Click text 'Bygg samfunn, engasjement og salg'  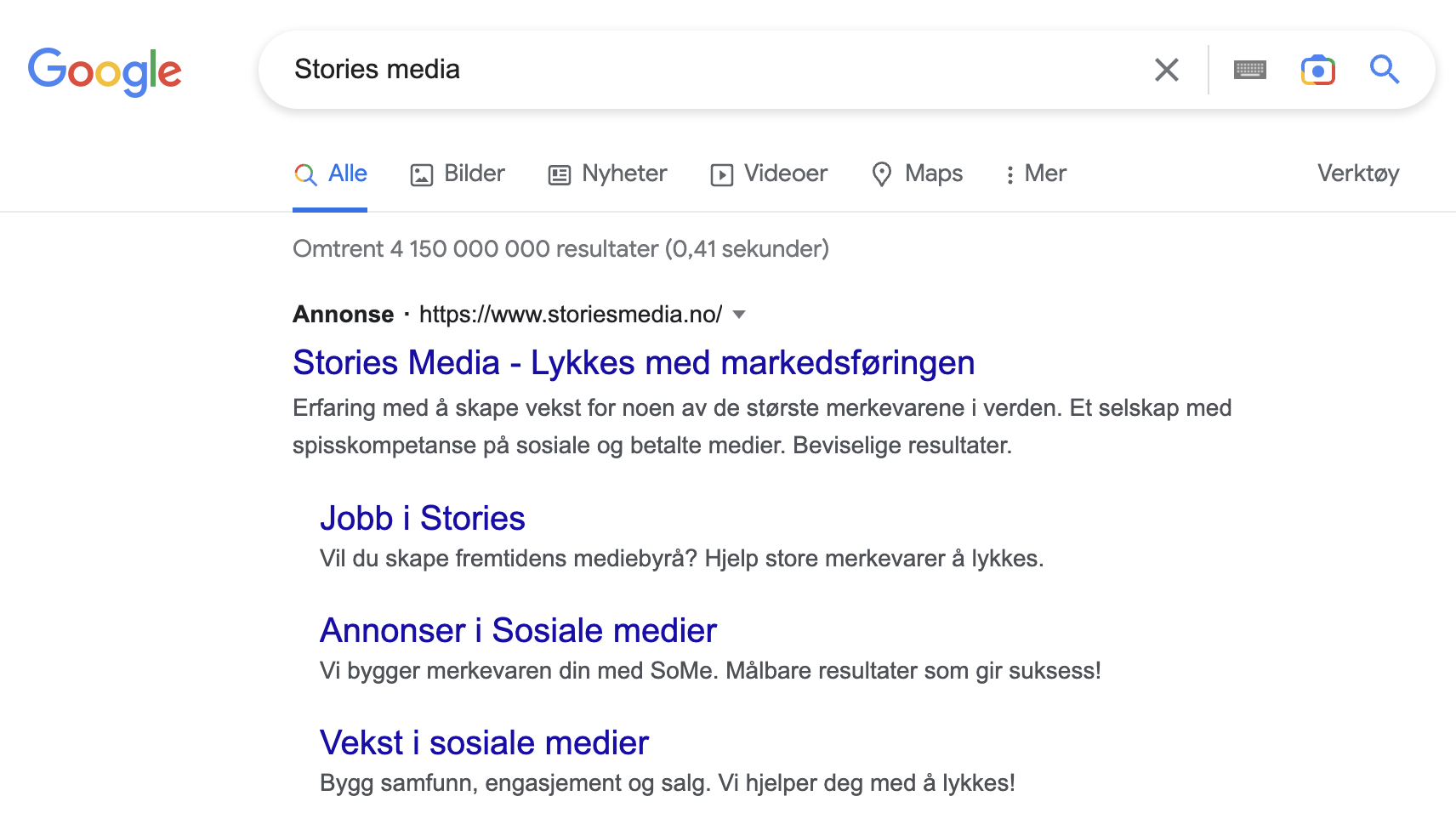click(x=513, y=783)
